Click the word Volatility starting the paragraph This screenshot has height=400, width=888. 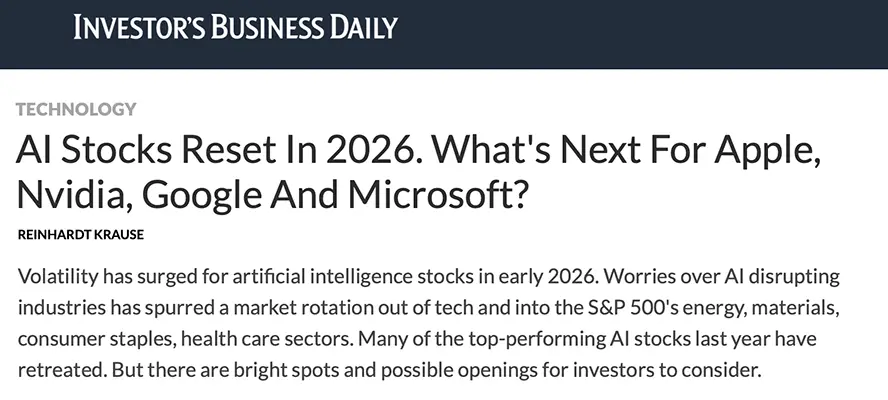click(x=58, y=275)
